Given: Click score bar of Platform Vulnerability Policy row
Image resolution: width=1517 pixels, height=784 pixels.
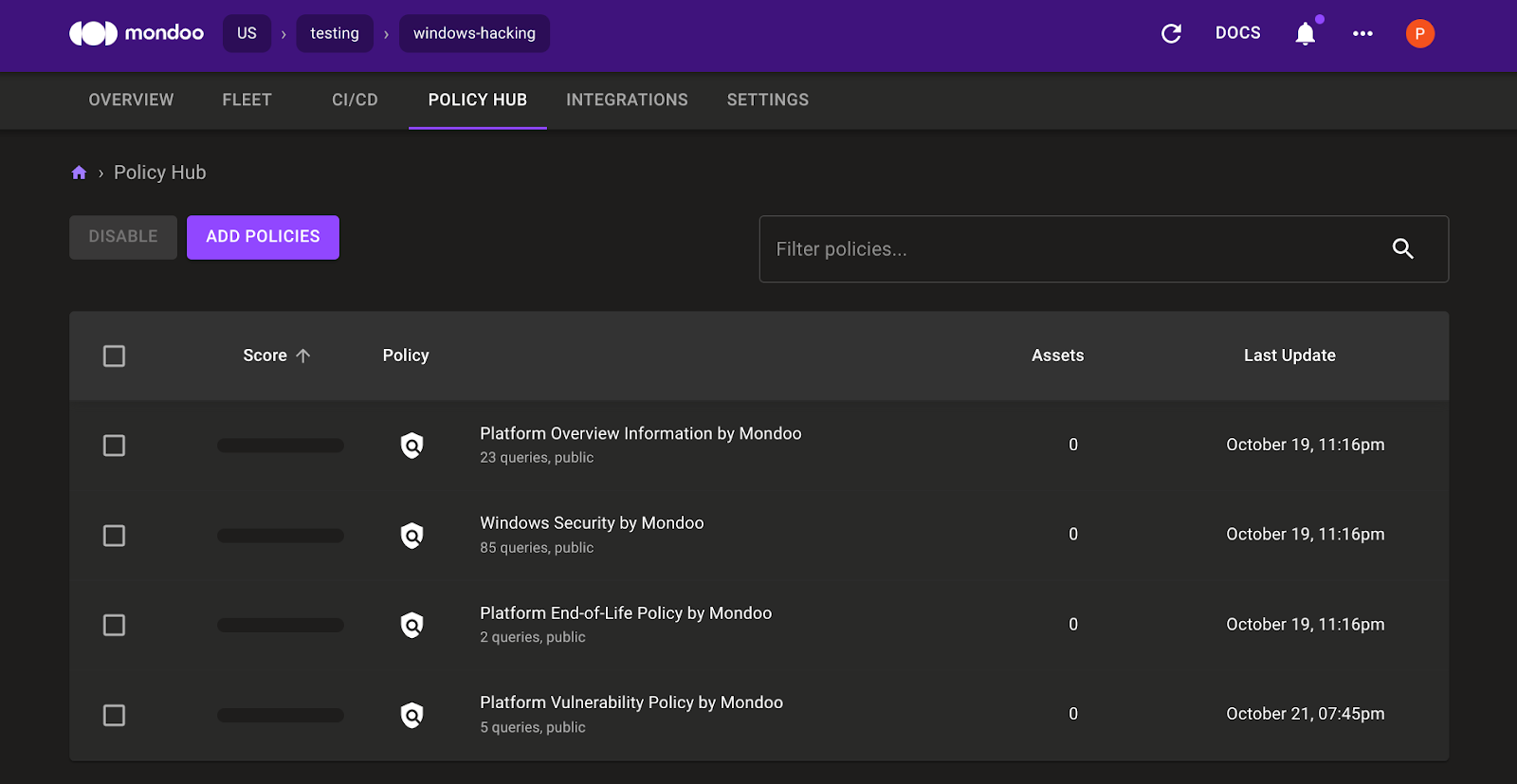Looking at the screenshot, I should coord(281,716).
